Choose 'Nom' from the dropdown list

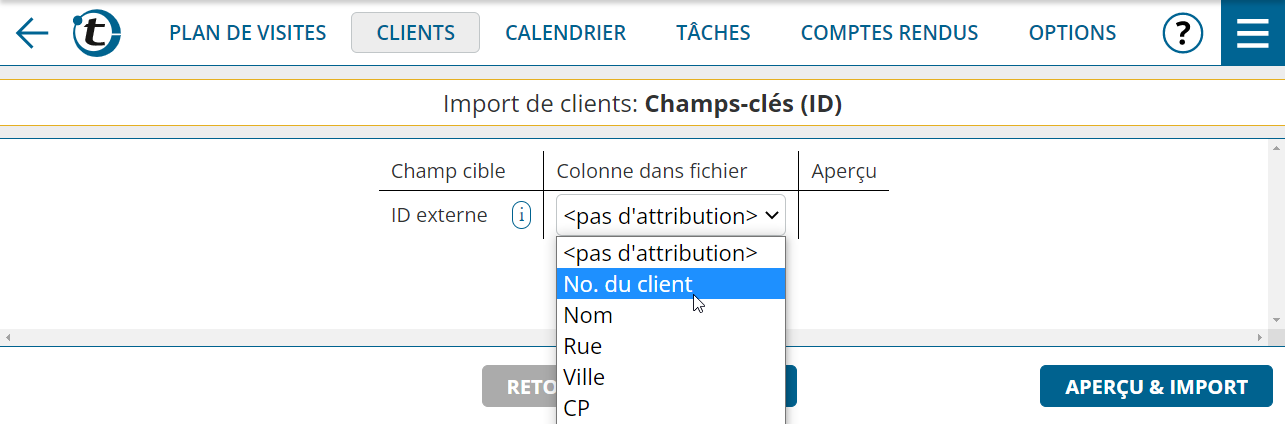tap(671, 315)
